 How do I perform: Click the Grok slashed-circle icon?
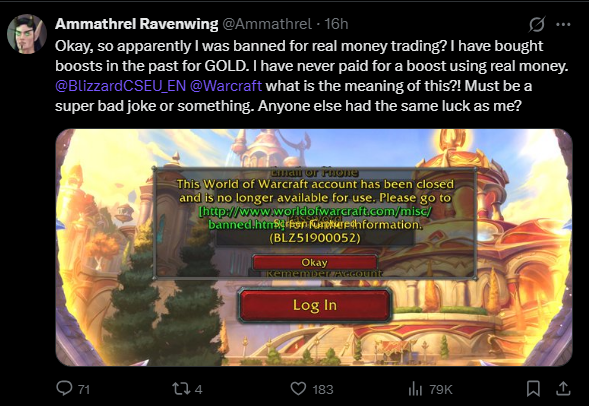point(537,24)
